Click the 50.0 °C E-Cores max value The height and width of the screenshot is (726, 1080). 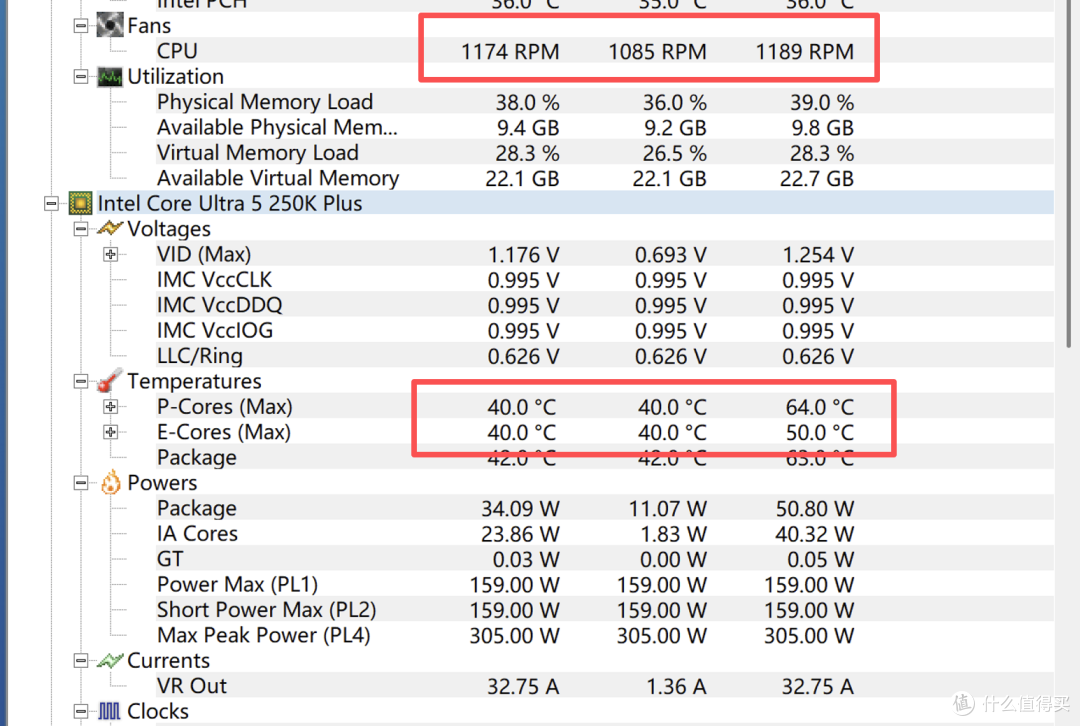point(820,433)
